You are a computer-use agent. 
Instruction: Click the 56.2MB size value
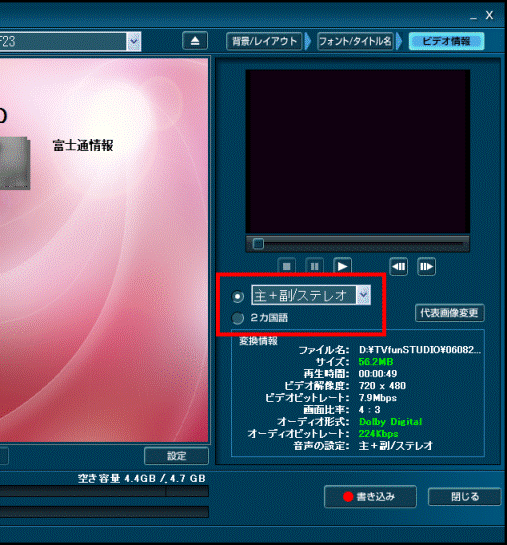coord(376,362)
